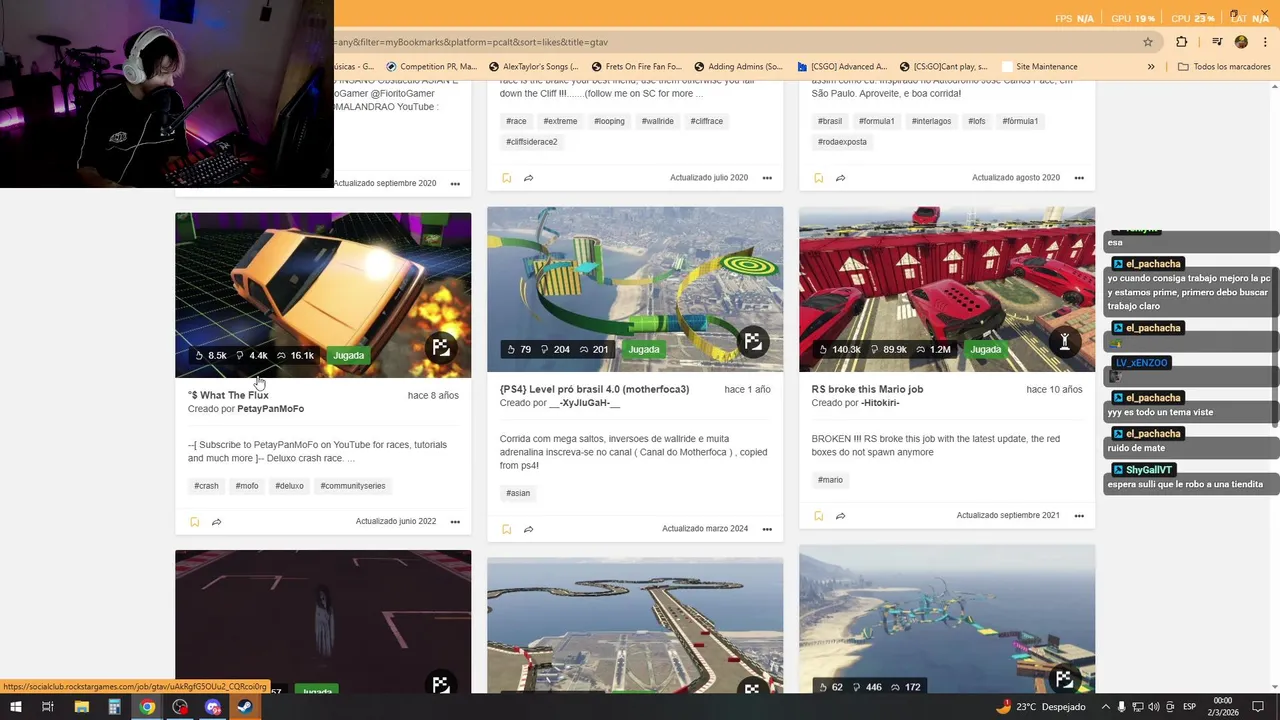Open more options for Level pró brasil job

tap(767, 529)
